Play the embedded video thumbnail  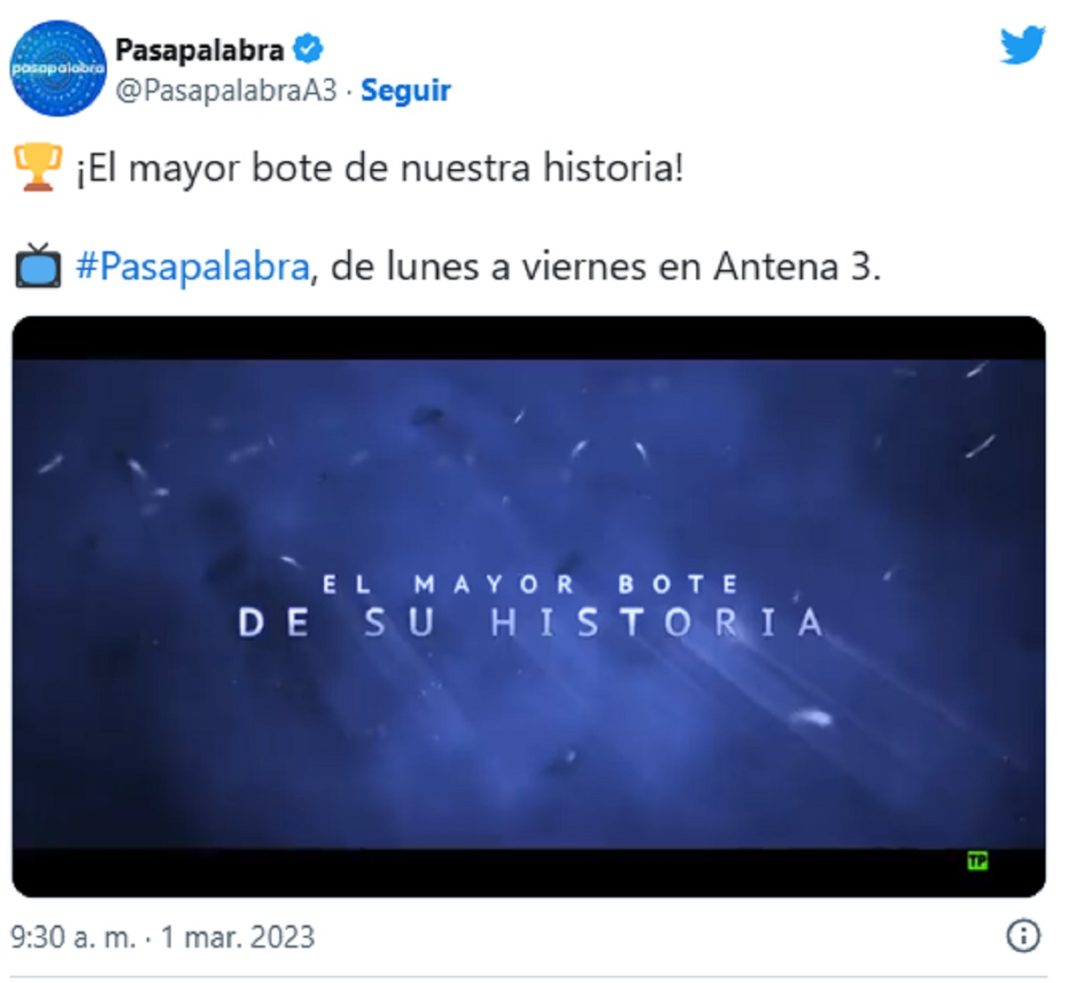(529, 606)
